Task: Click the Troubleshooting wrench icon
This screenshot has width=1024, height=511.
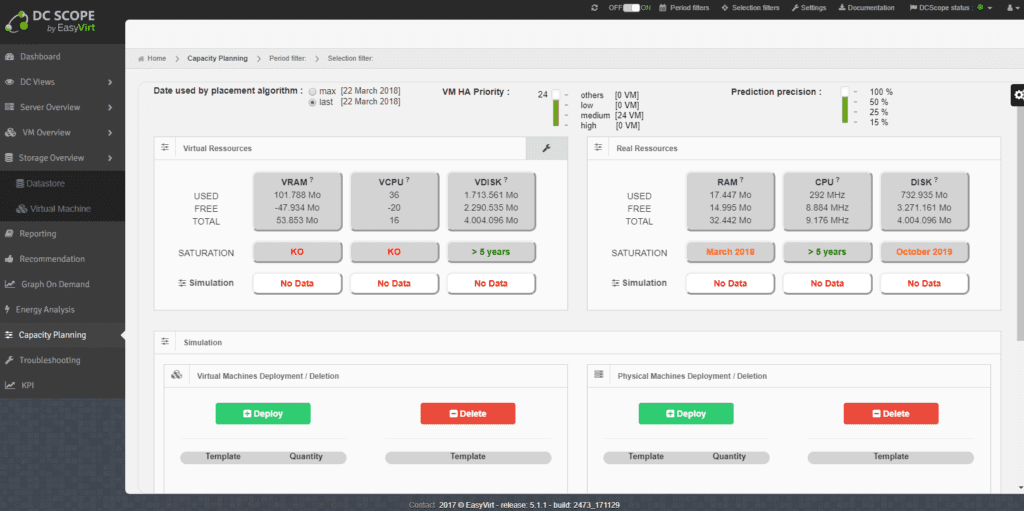Action: pos(9,360)
